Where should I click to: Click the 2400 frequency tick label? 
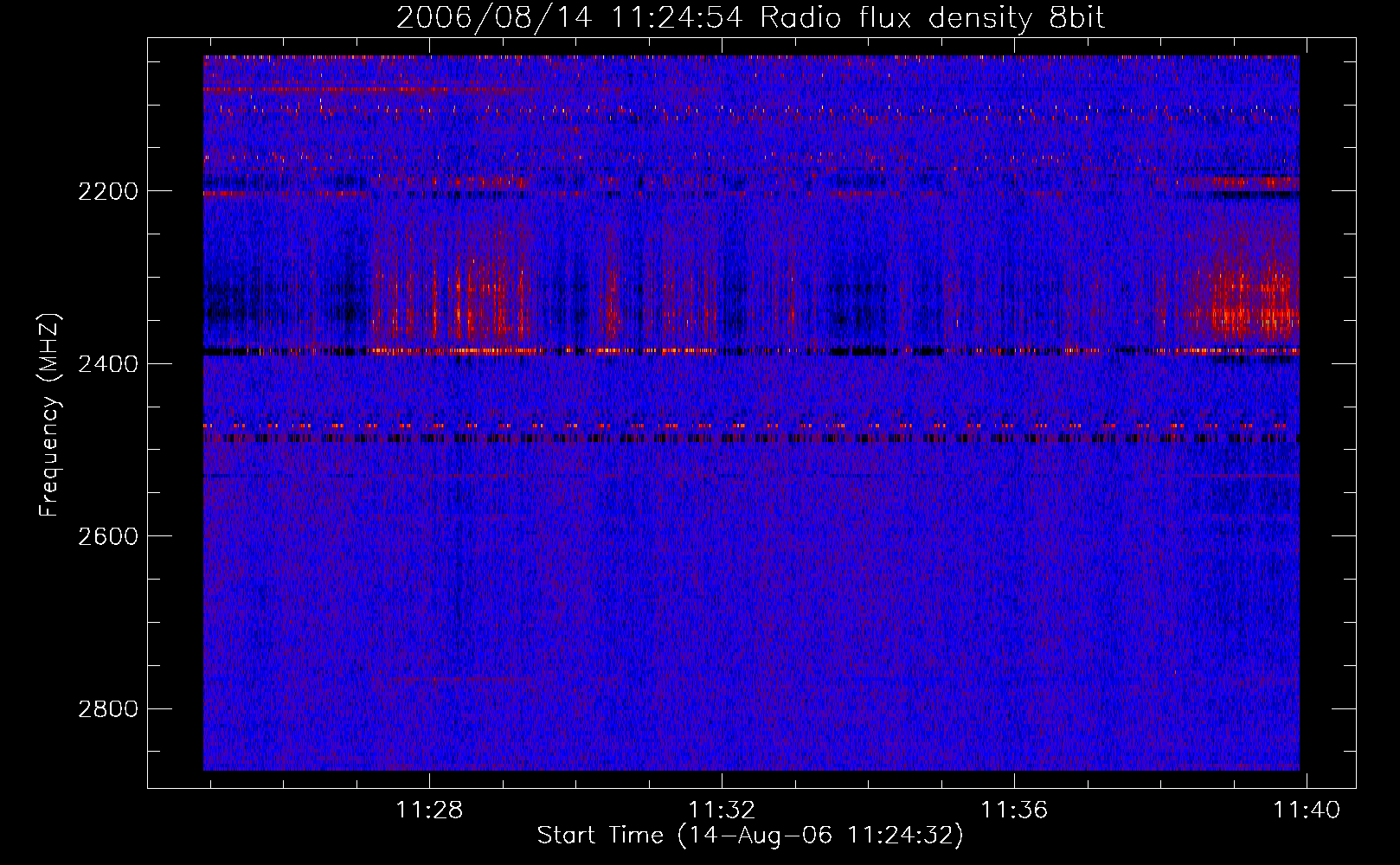tap(107, 364)
